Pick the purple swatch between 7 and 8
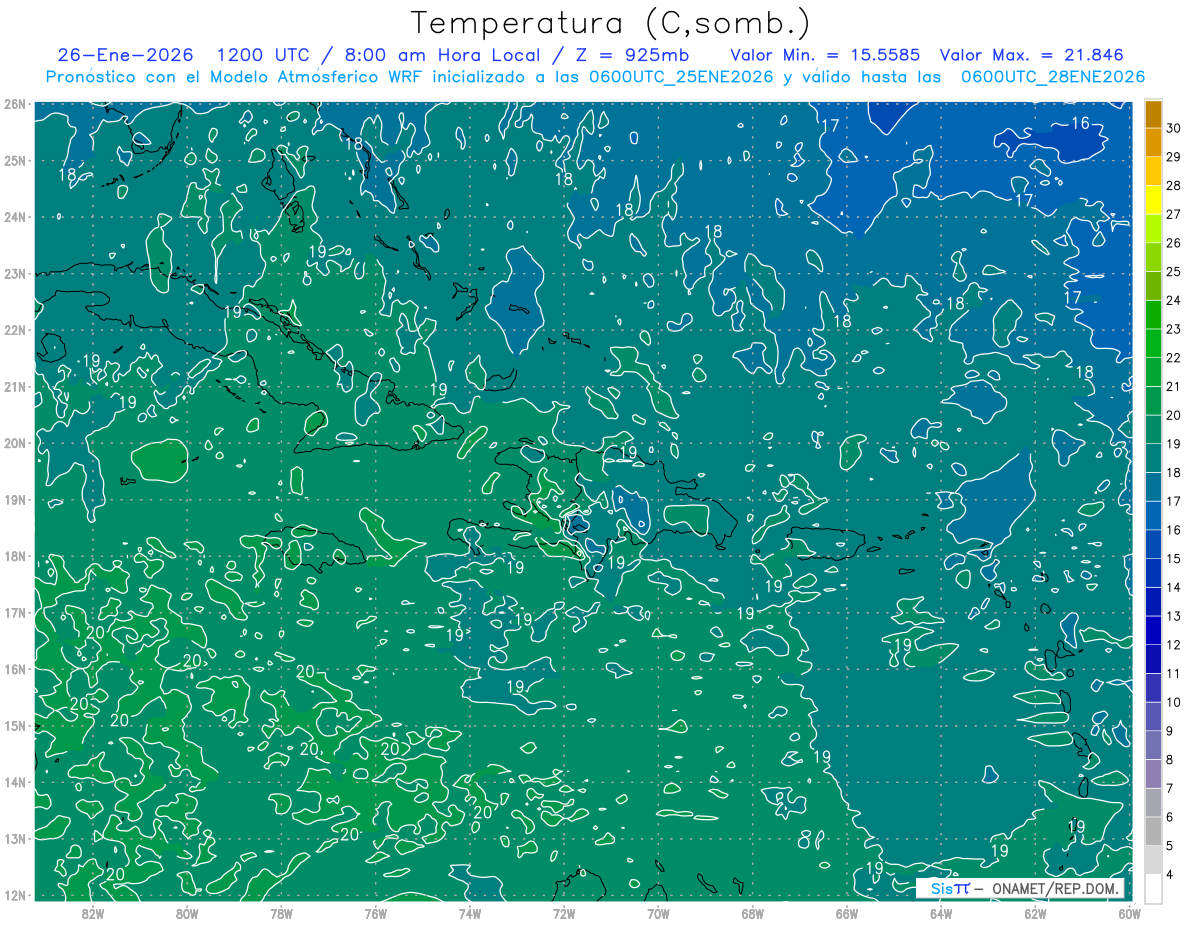Viewport: 1200px width, 927px height. click(1153, 774)
